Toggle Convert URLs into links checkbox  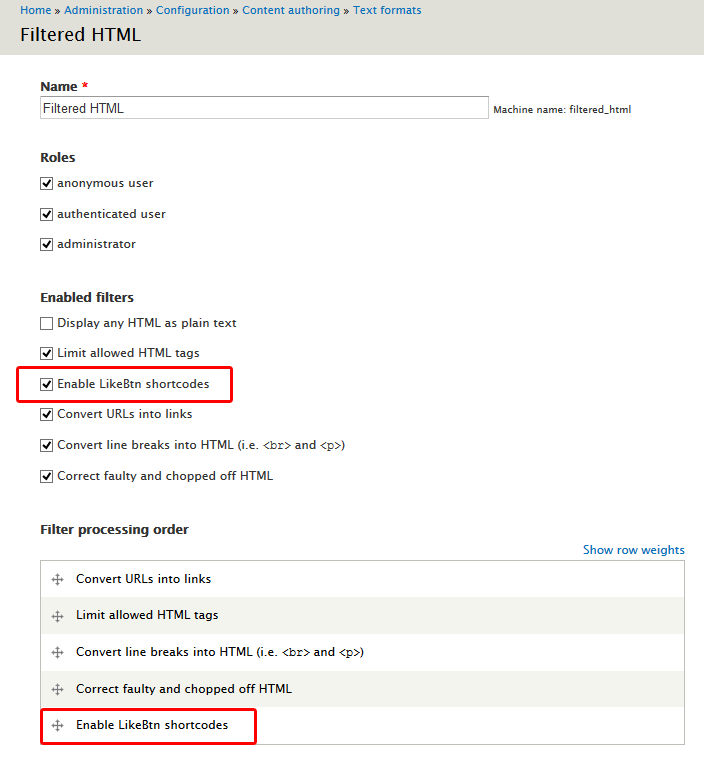[x=46, y=414]
